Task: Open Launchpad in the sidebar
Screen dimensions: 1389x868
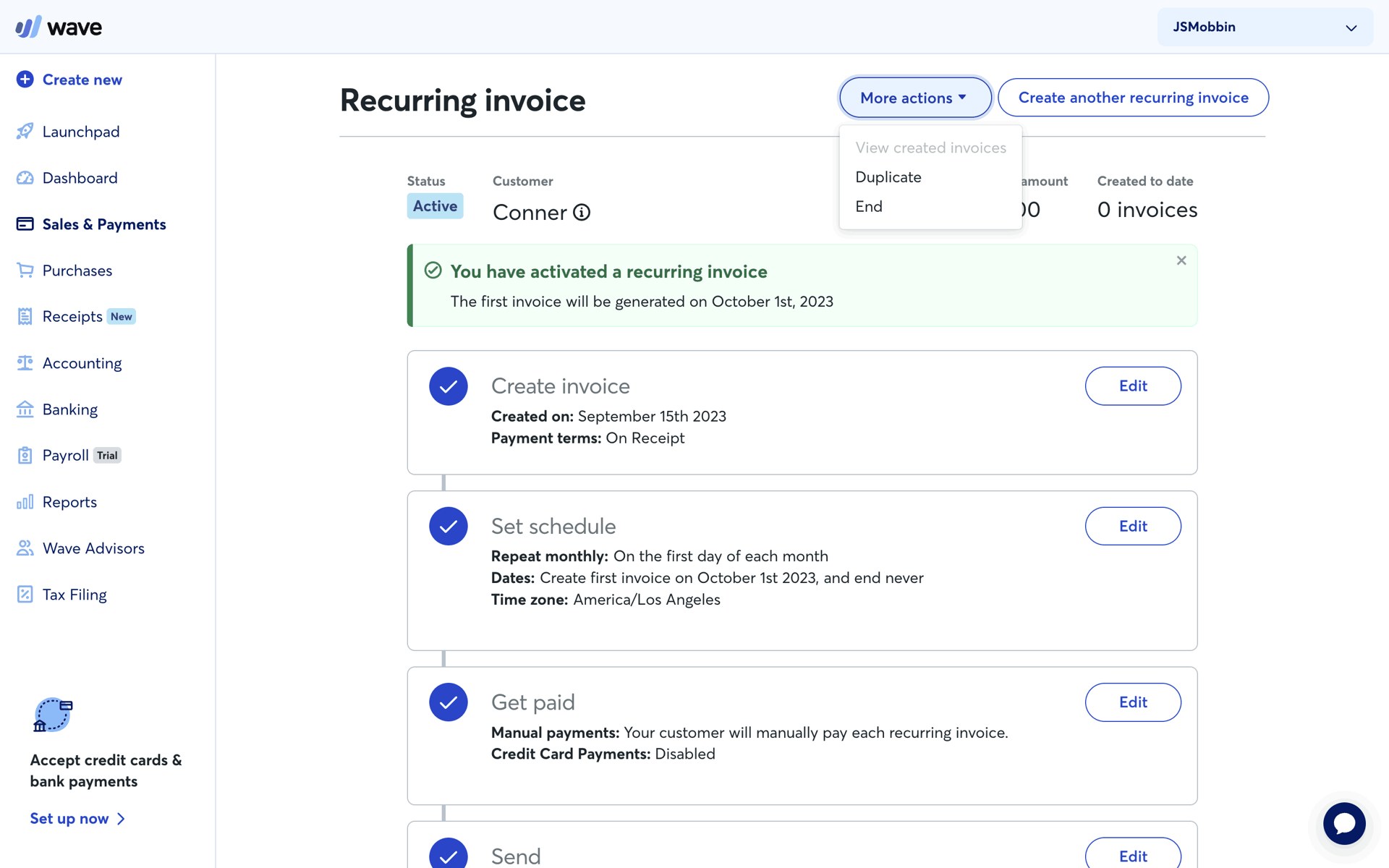Action: tap(81, 132)
